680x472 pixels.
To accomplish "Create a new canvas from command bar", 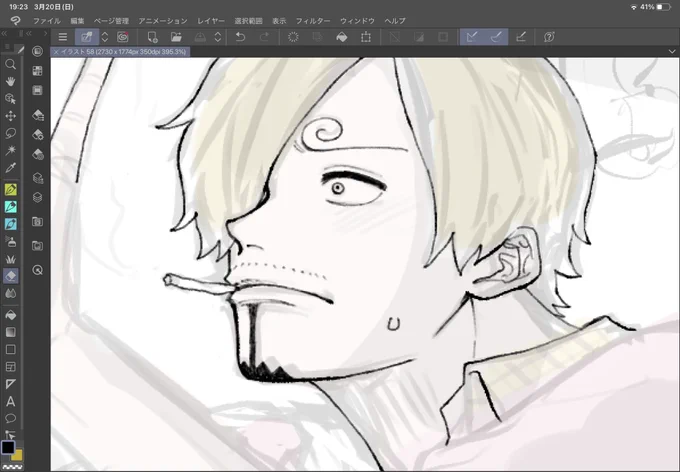I will pyautogui.click(x=152, y=37).
